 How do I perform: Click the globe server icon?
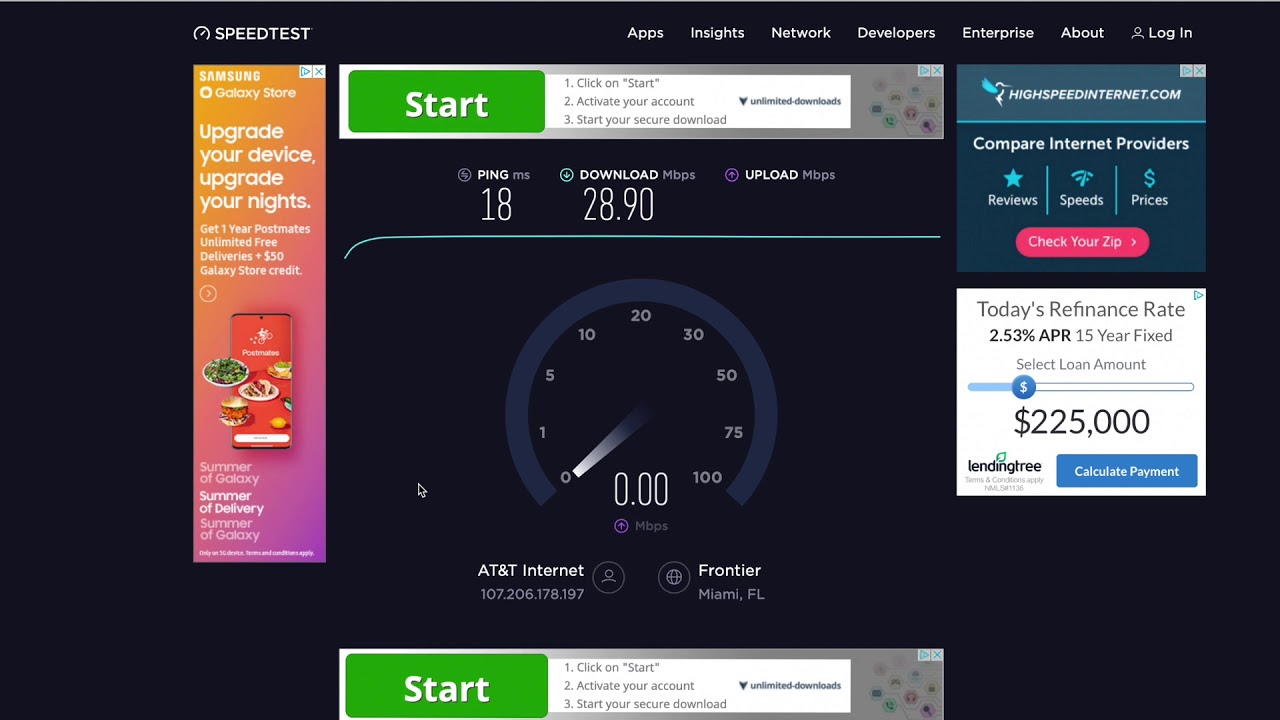(x=674, y=577)
